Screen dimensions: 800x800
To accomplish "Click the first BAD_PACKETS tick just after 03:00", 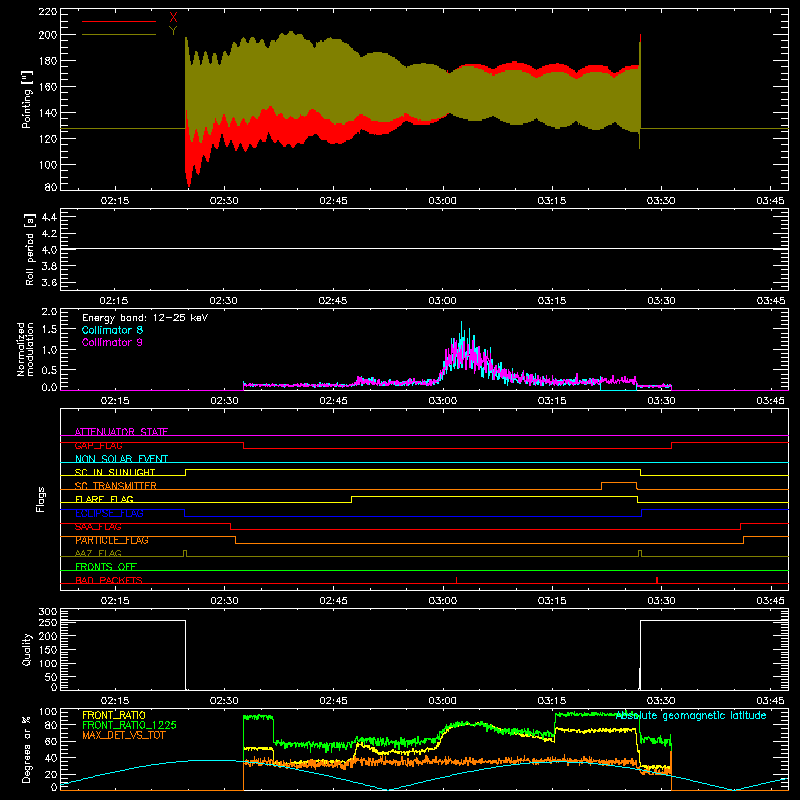I will point(456,580).
